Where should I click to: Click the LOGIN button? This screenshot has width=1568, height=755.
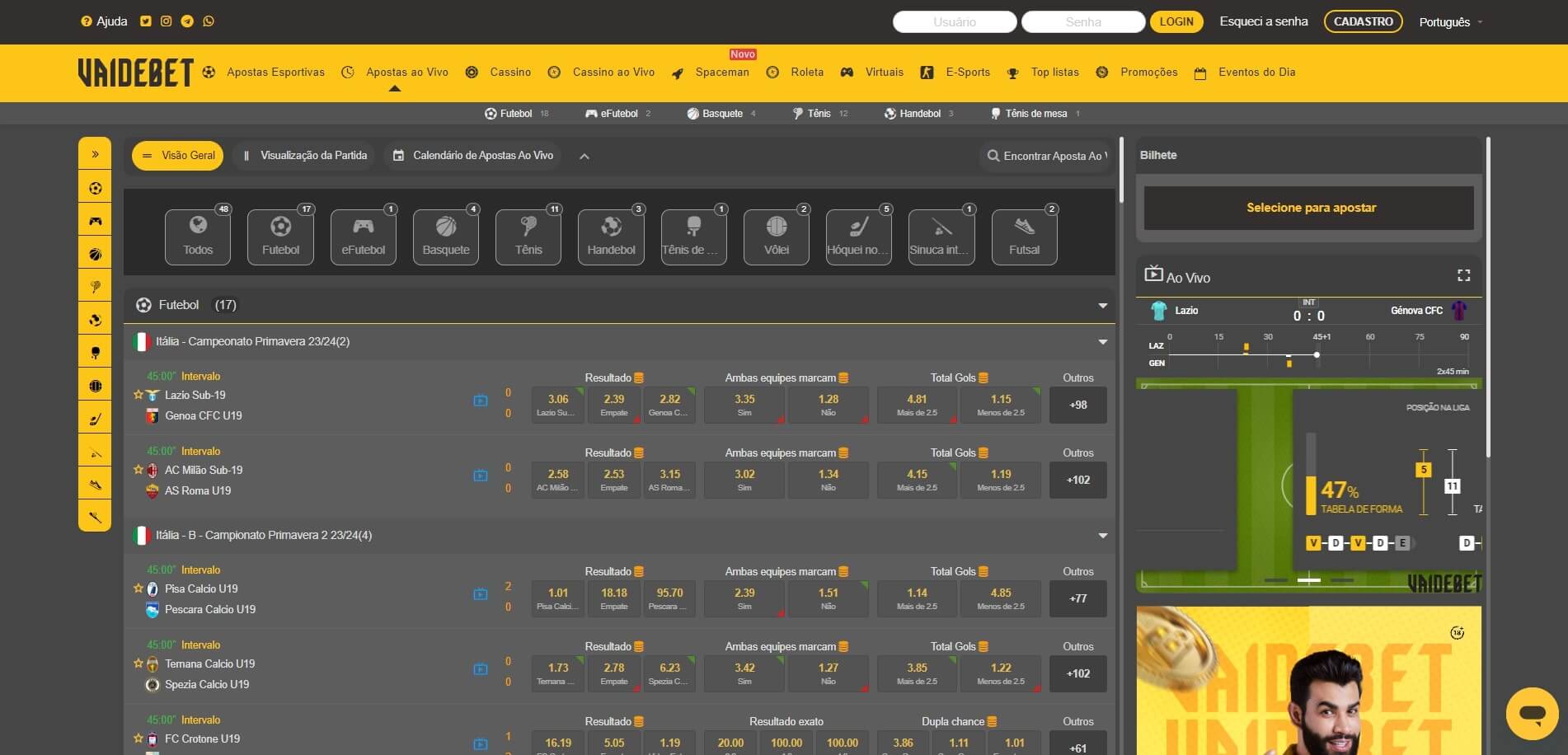tap(1176, 21)
